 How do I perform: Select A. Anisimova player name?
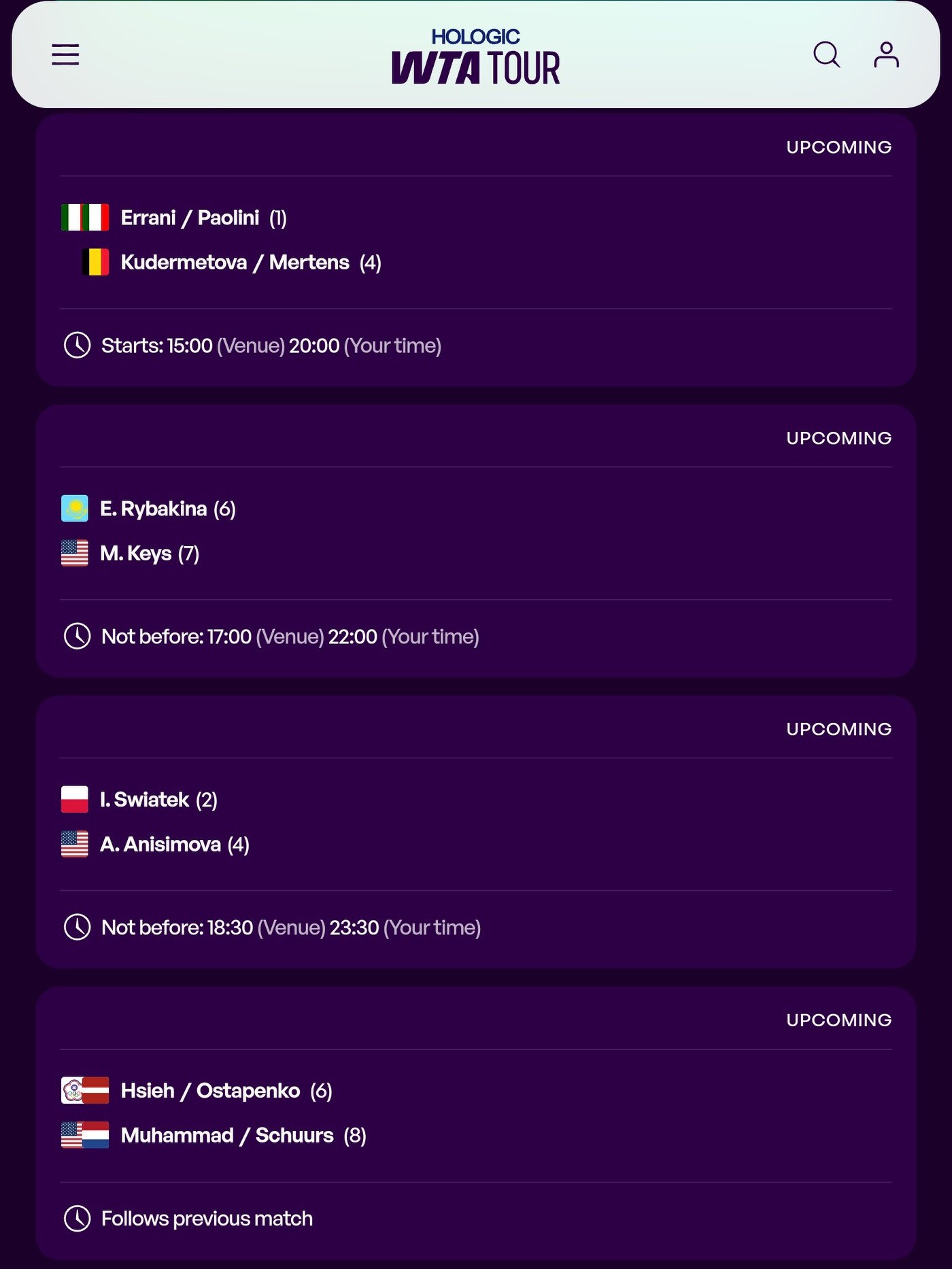[x=160, y=845]
